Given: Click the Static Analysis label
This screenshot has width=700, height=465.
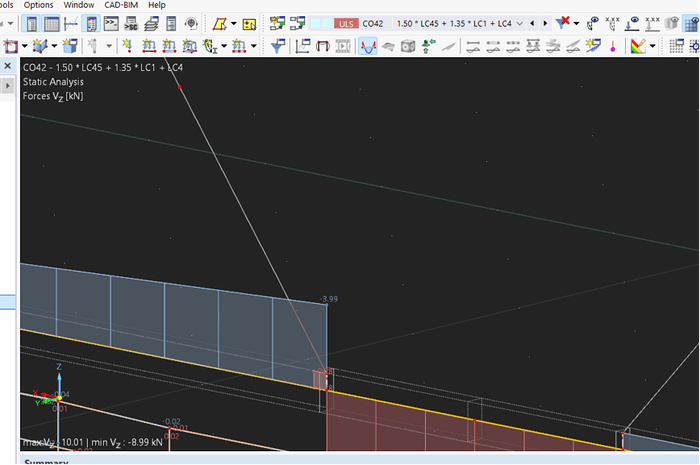Looking at the screenshot, I should coord(53,82).
